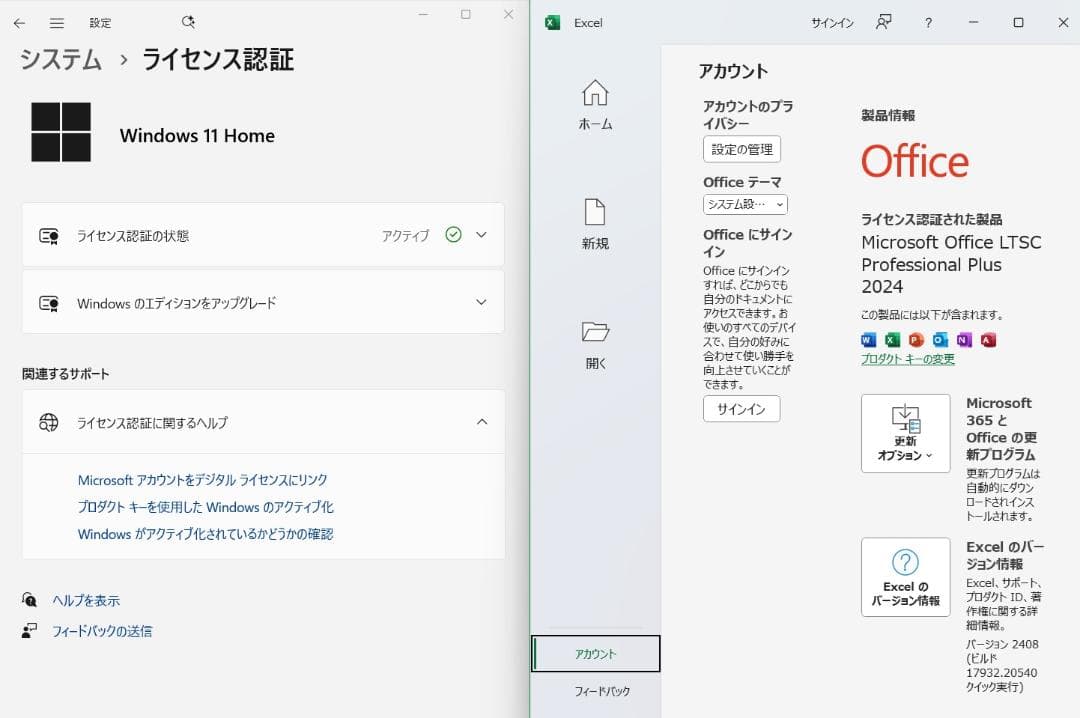
Task: Click the Outlook icon under この製品
Action: [x=938, y=339]
